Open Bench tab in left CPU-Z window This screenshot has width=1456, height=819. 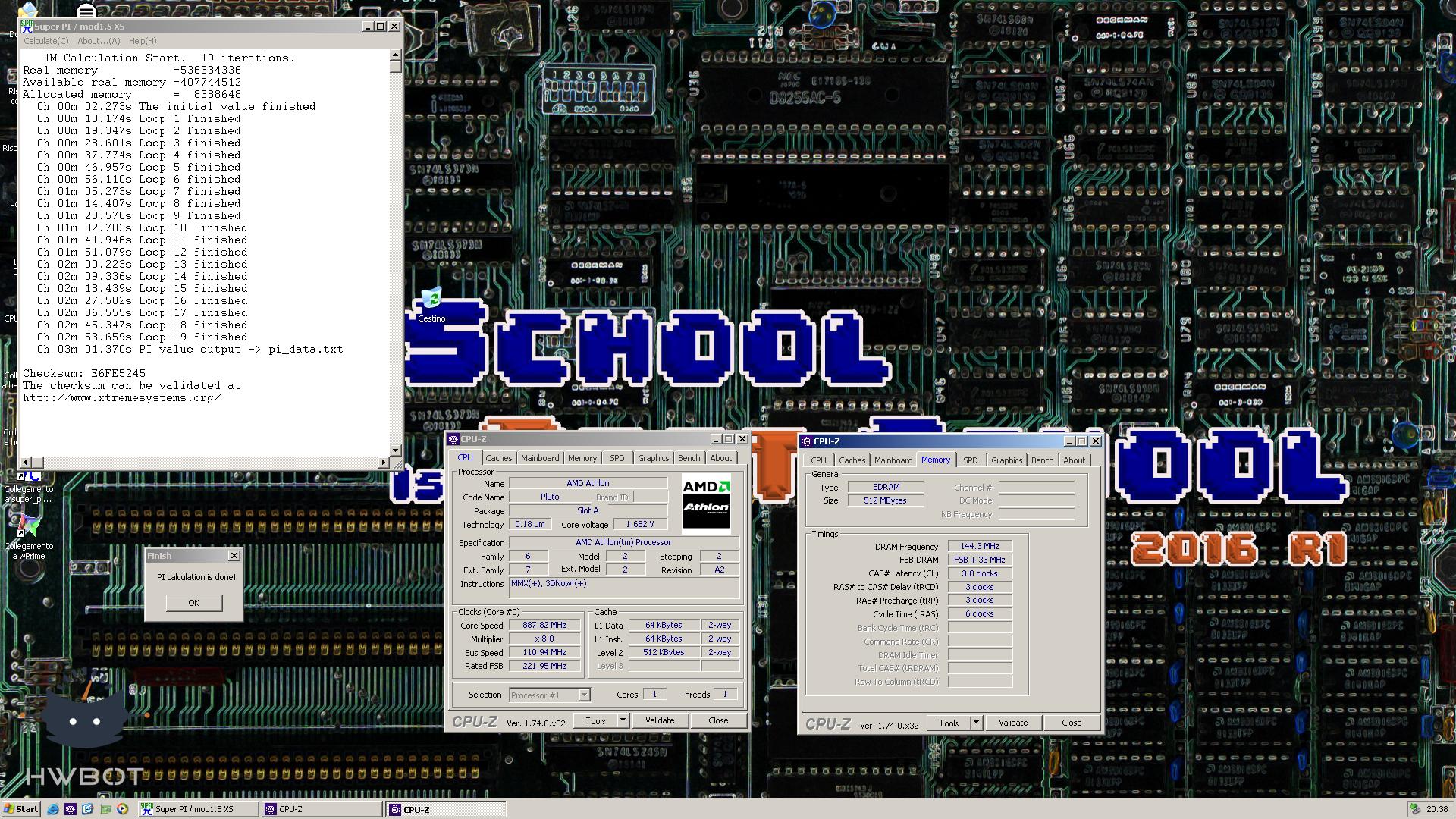pyautogui.click(x=689, y=458)
